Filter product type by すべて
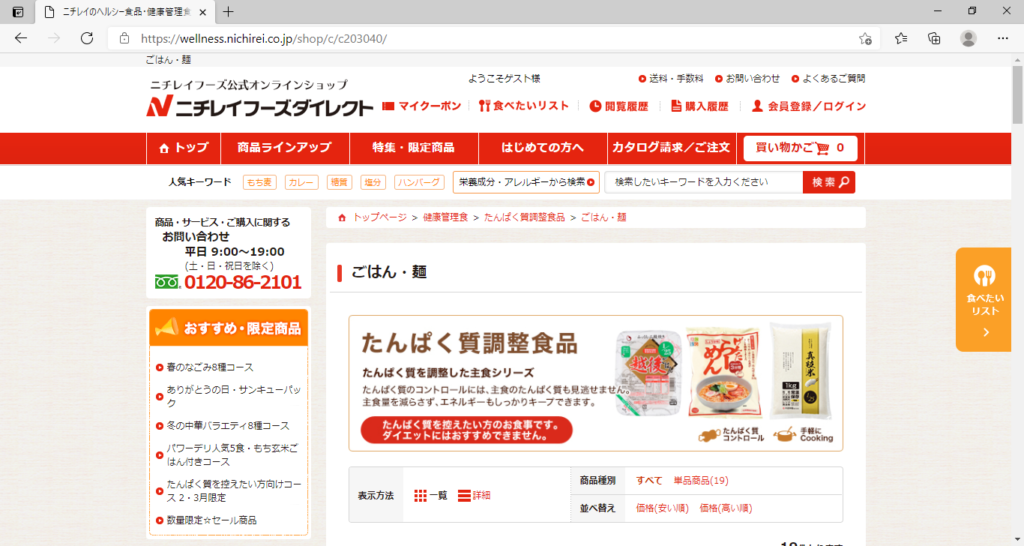 coord(649,481)
